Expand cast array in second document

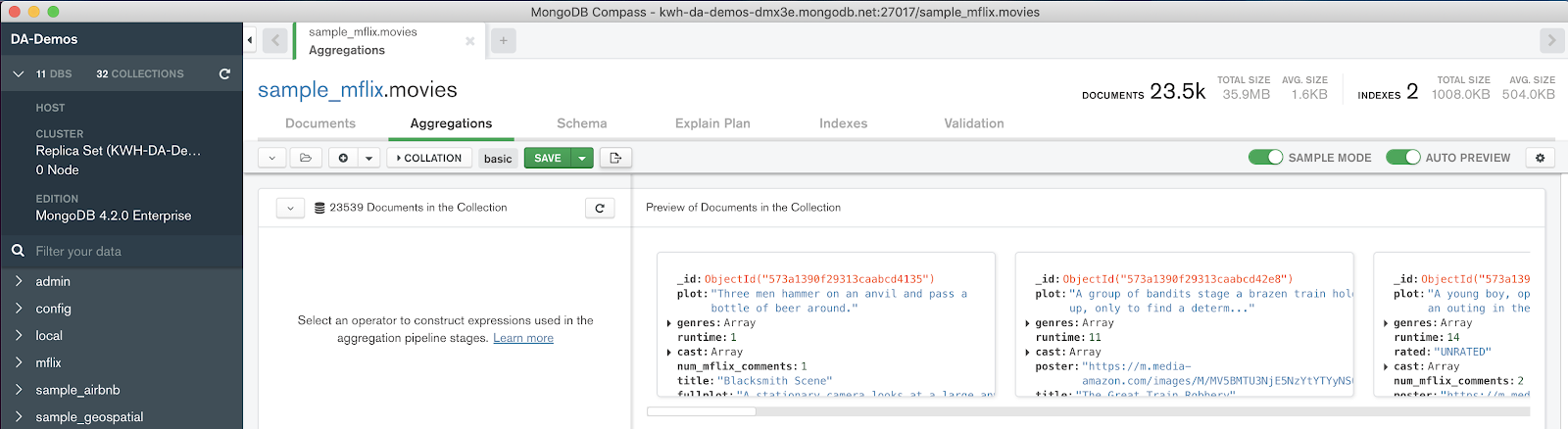(1027, 353)
